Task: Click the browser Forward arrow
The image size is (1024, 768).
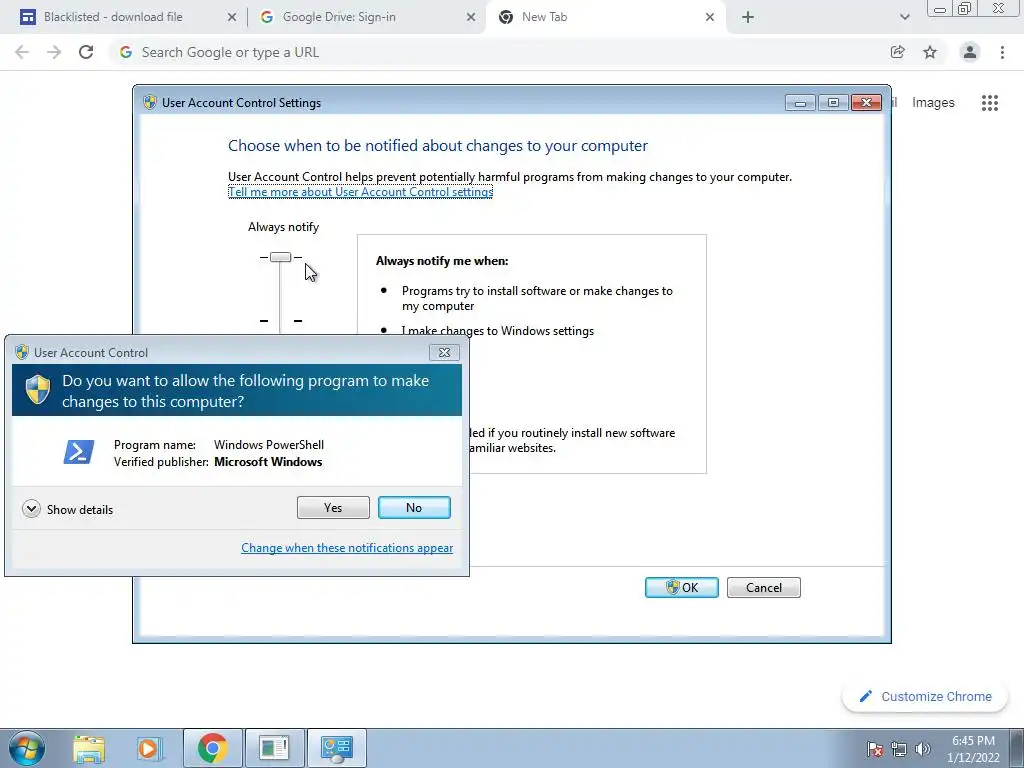Action: coord(54,52)
